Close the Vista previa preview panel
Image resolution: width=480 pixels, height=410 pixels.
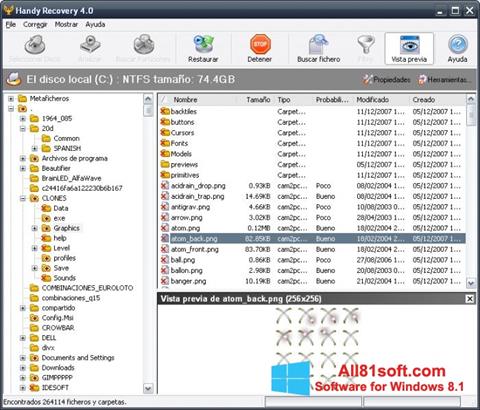[469, 299]
